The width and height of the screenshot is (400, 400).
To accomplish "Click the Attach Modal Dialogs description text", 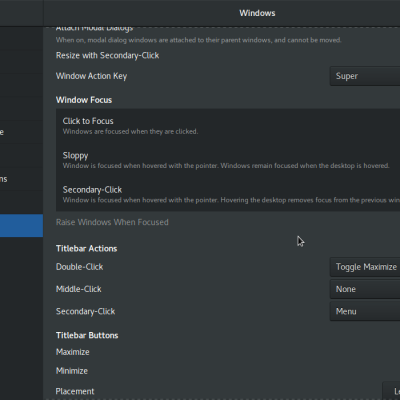I will pyautogui.click(x=199, y=40).
